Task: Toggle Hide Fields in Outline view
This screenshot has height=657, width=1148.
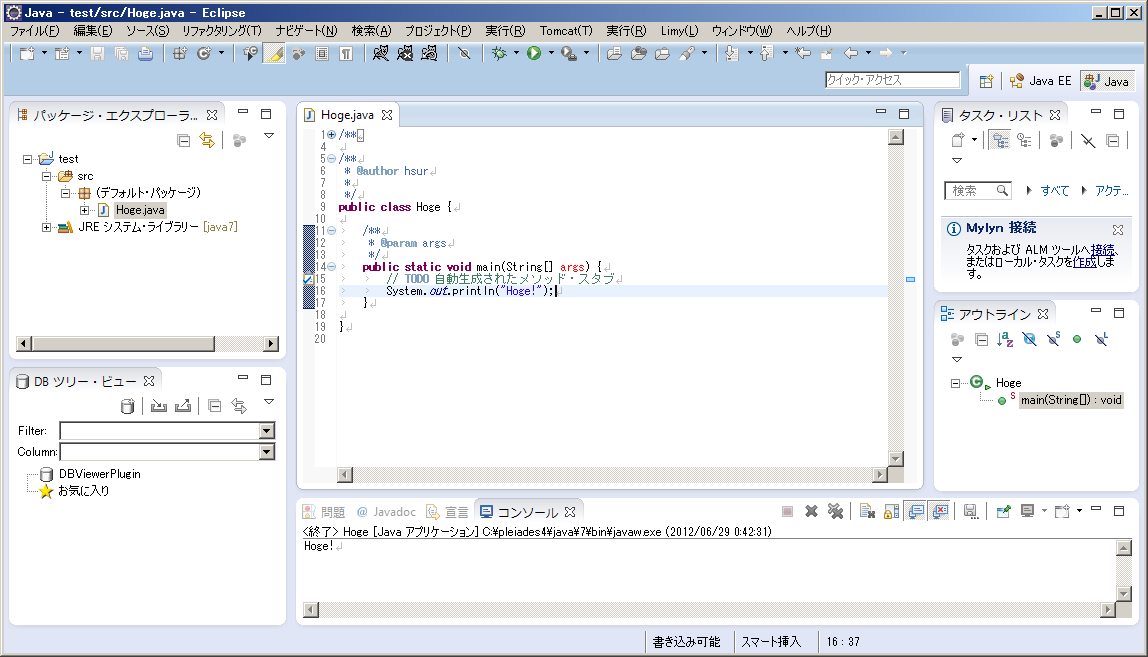Action: (1029, 340)
